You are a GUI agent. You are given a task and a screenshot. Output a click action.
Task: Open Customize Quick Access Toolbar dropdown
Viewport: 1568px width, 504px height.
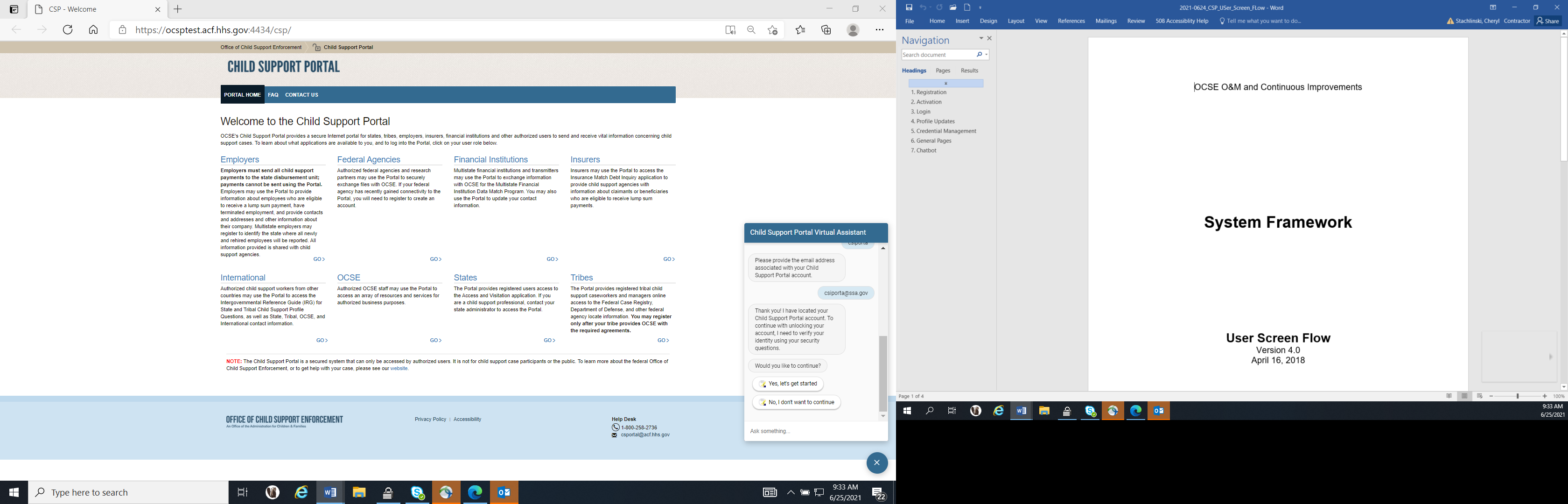(x=980, y=8)
